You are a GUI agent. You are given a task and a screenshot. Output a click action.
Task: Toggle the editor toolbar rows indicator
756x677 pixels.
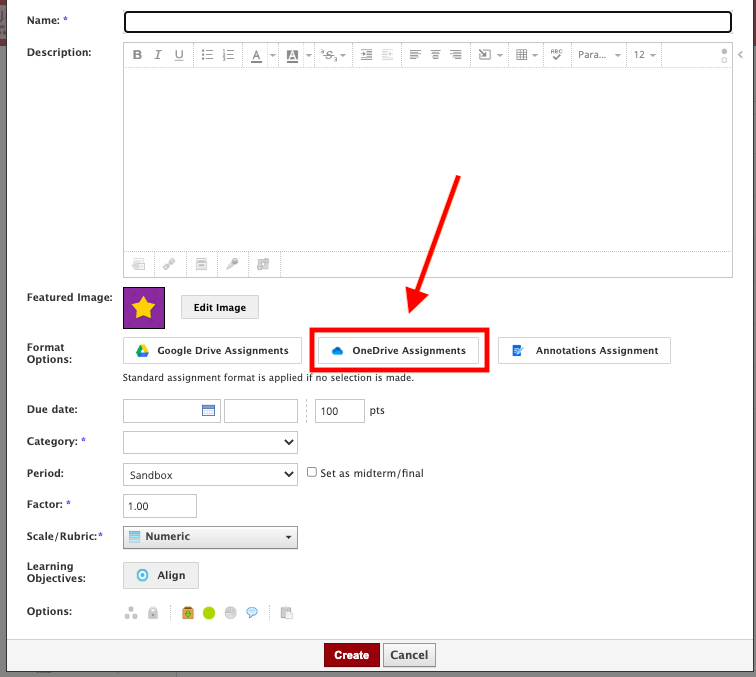point(724,55)
